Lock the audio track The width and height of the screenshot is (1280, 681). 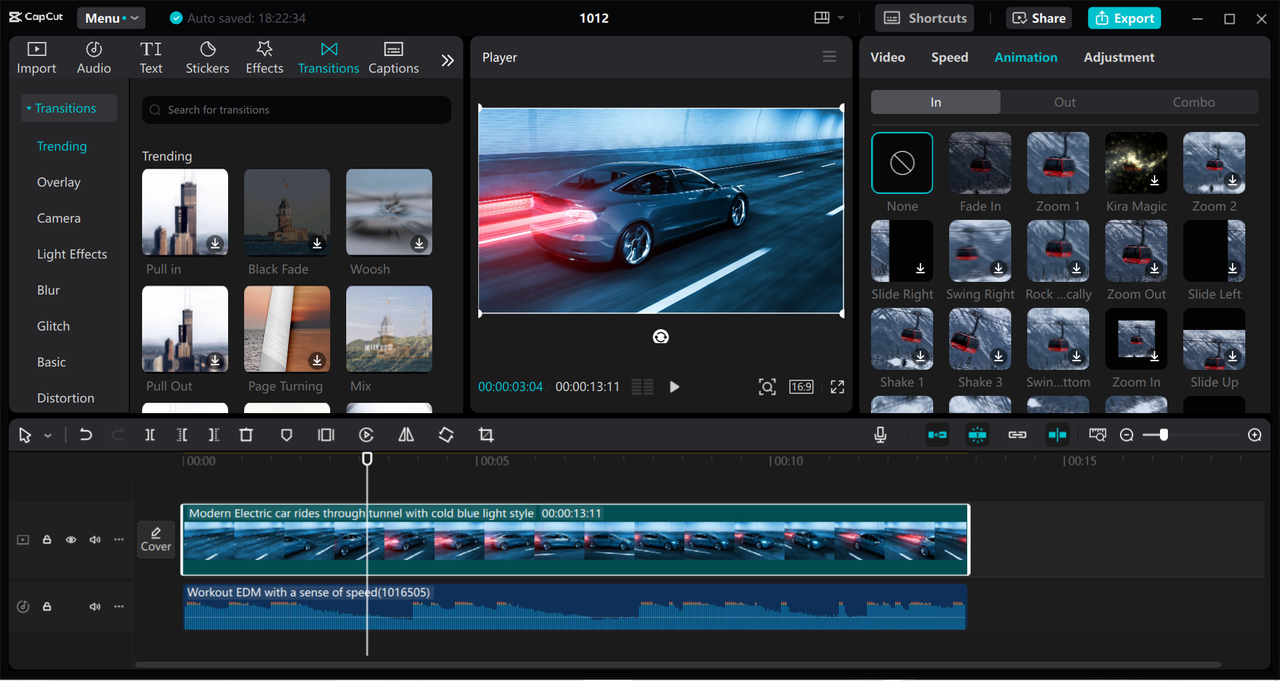pos(47,607)
